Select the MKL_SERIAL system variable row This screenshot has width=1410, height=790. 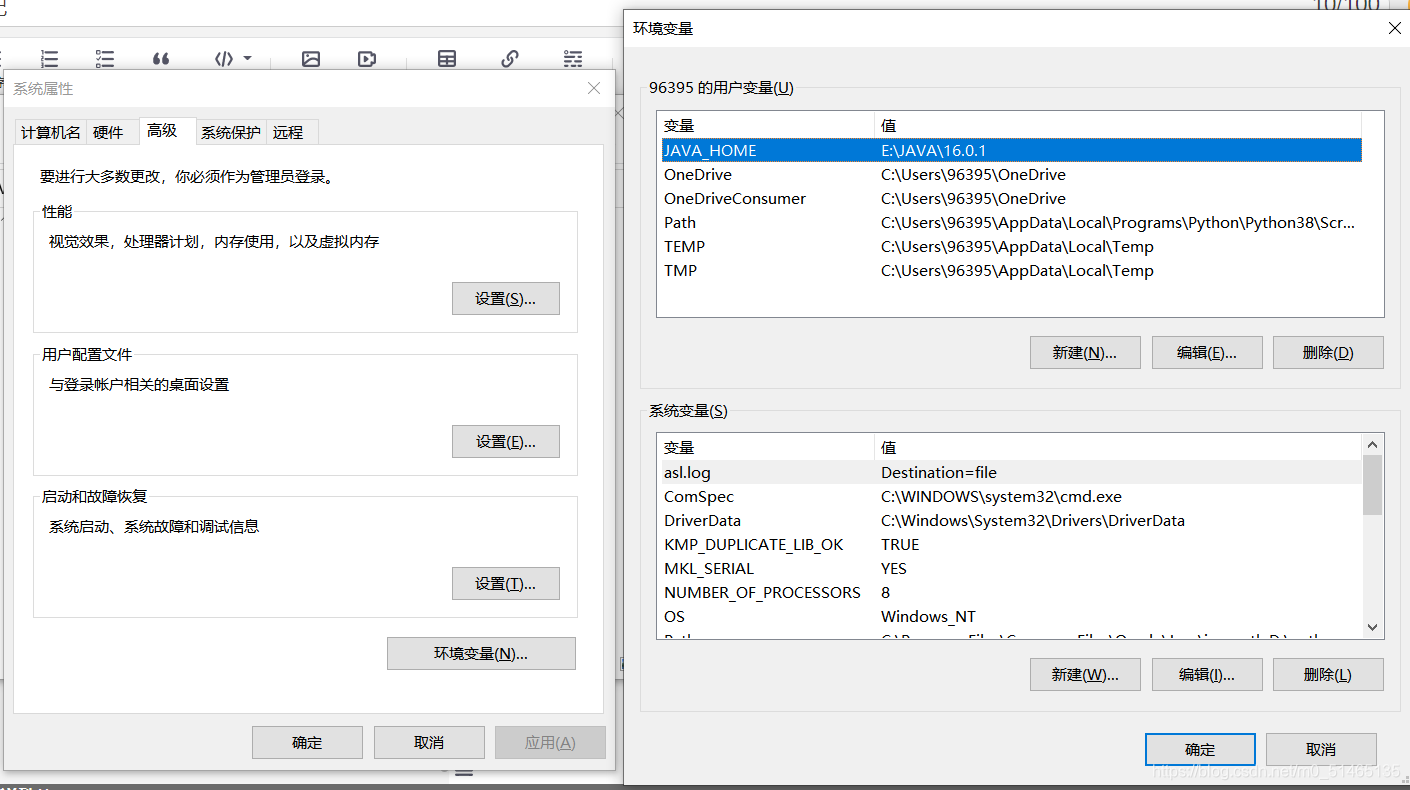(x=1011, y=569)
